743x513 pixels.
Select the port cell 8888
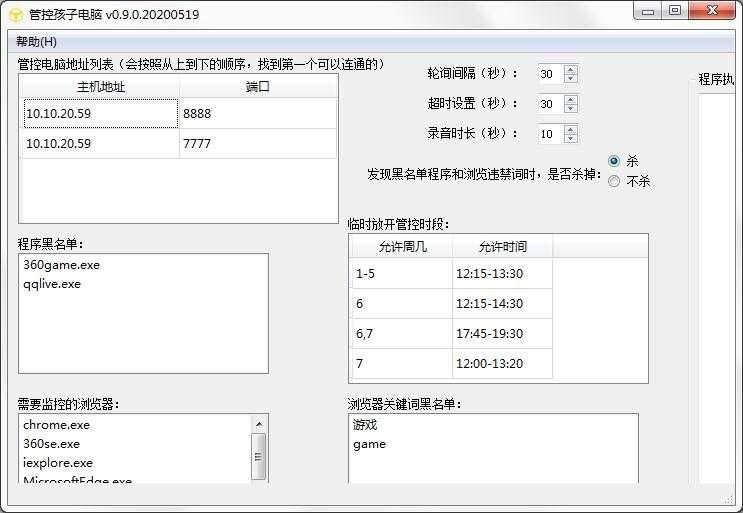[x=258, y=113]
